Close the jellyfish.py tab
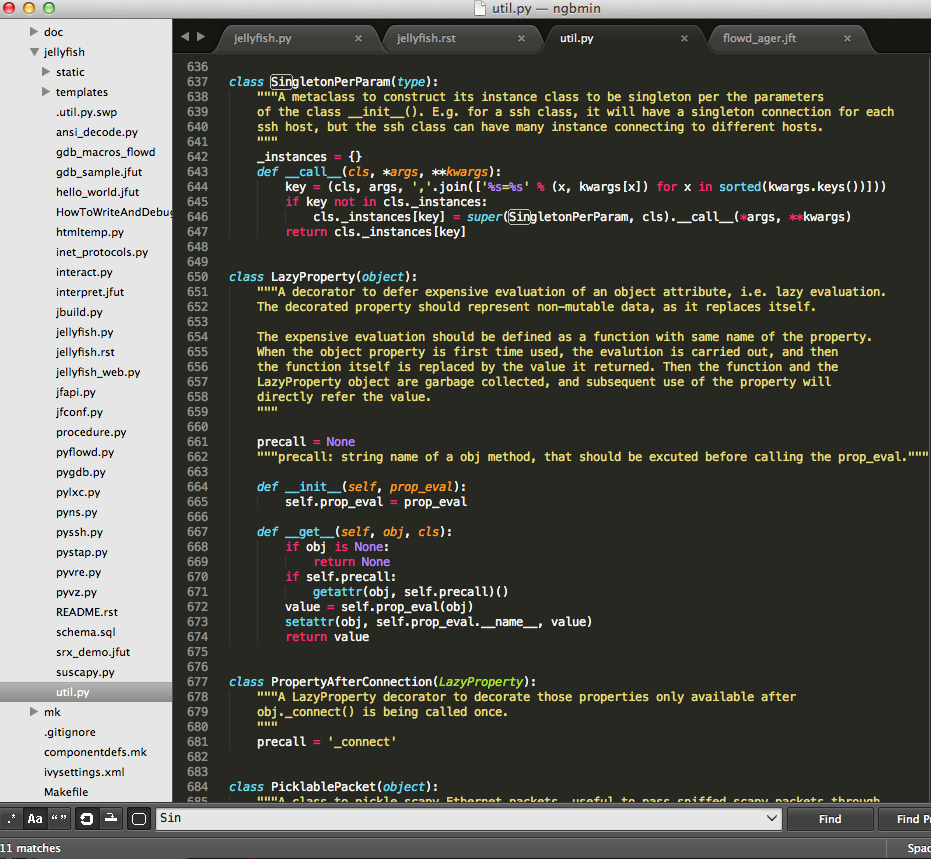Screen dimensions: 931x859 tap(358, 39)
